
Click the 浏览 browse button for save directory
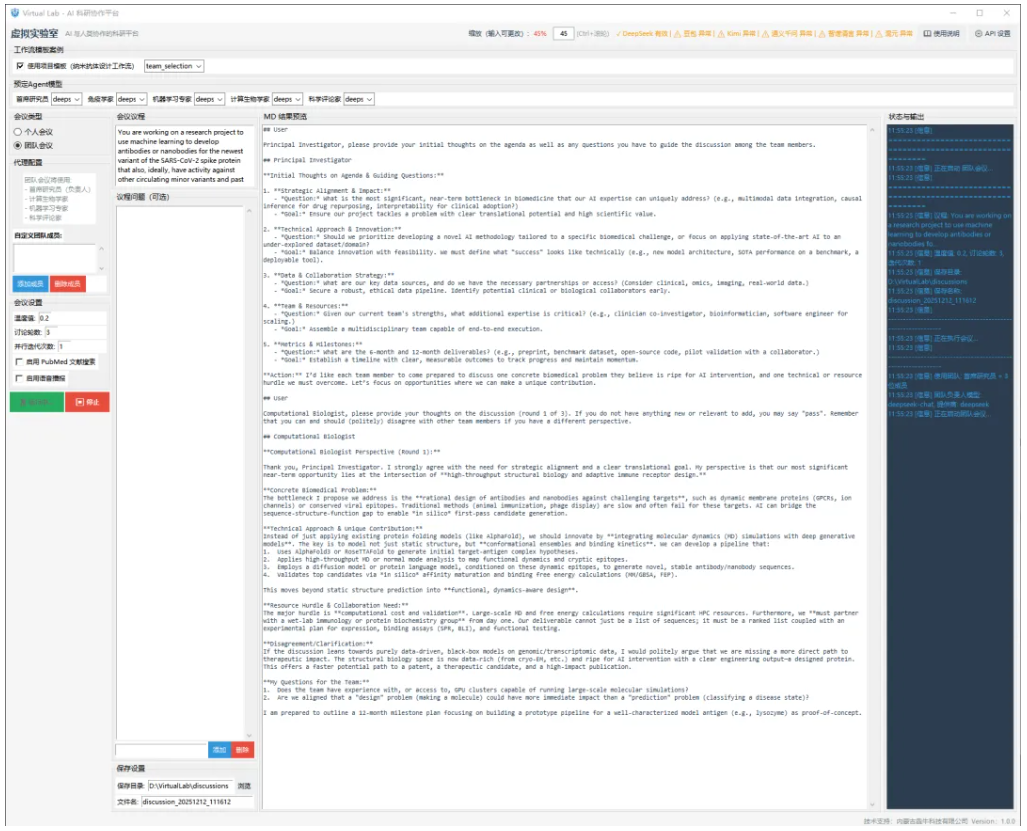pyautogui.click(x=244, y=786)
